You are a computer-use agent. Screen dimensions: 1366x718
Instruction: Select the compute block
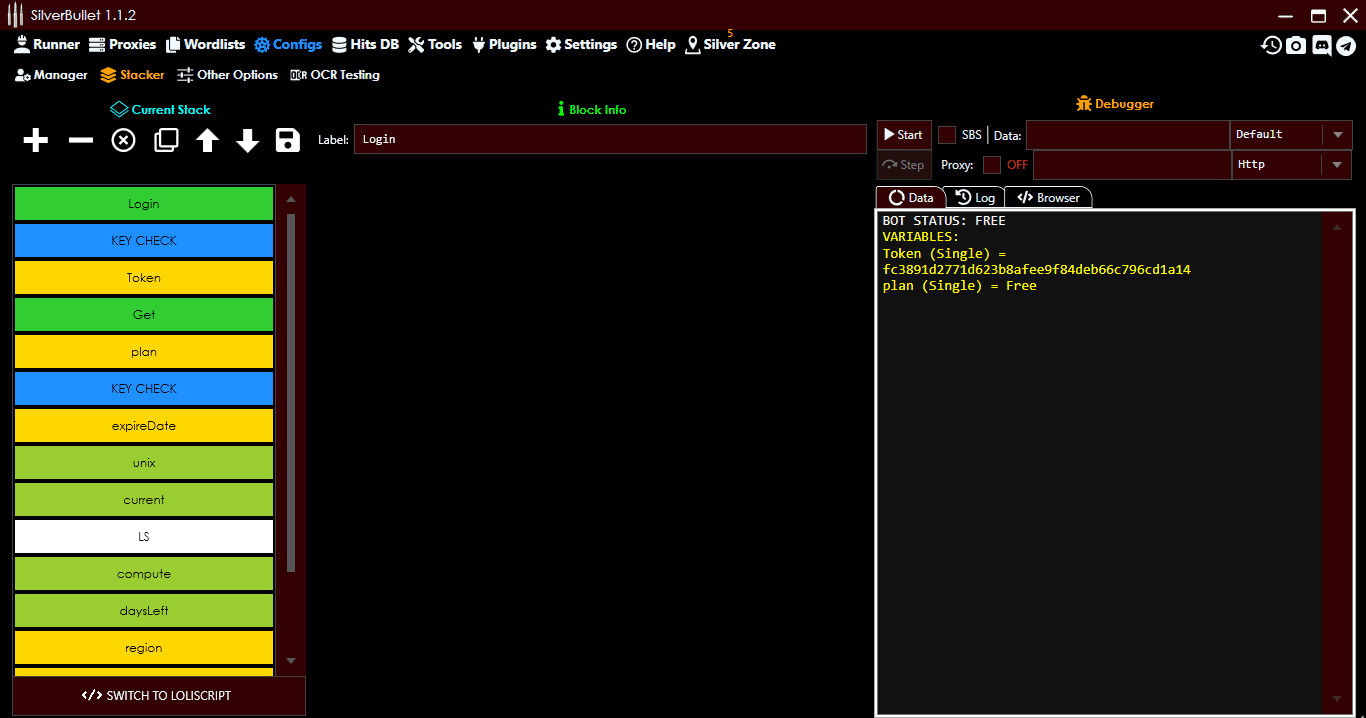pos(144,574)
